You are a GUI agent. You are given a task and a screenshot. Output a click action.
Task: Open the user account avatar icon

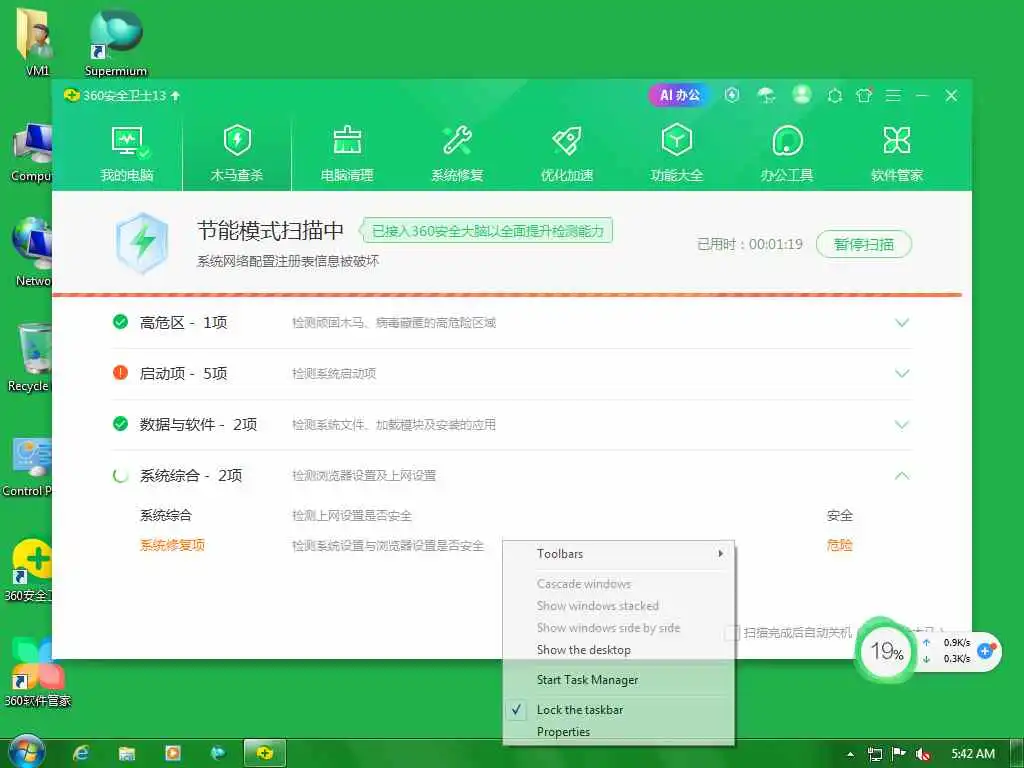(x=802, y=95)
